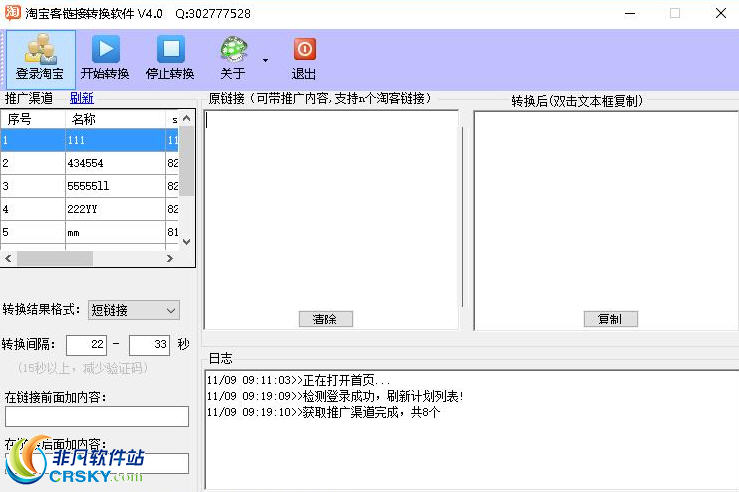The height and width of the screenshot is (492, 739).
Task: Open the 关于 about icon
Action: click(x=233, y=59)
